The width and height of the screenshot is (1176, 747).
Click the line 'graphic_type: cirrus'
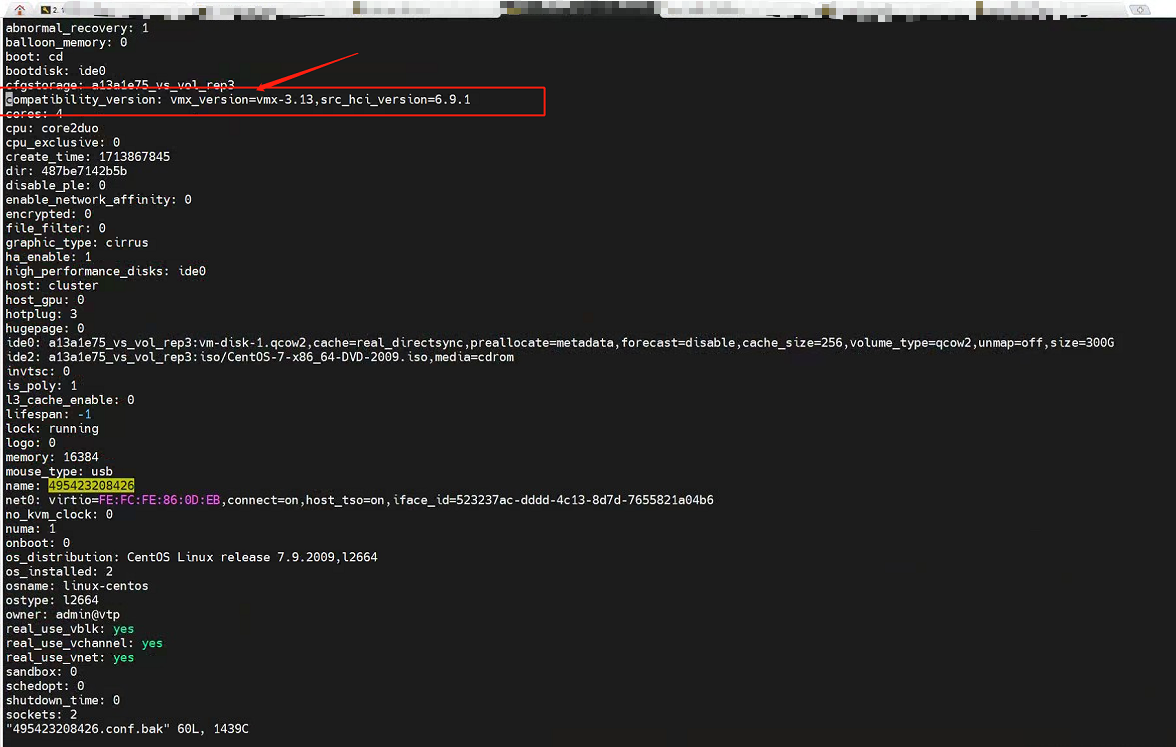77,242
